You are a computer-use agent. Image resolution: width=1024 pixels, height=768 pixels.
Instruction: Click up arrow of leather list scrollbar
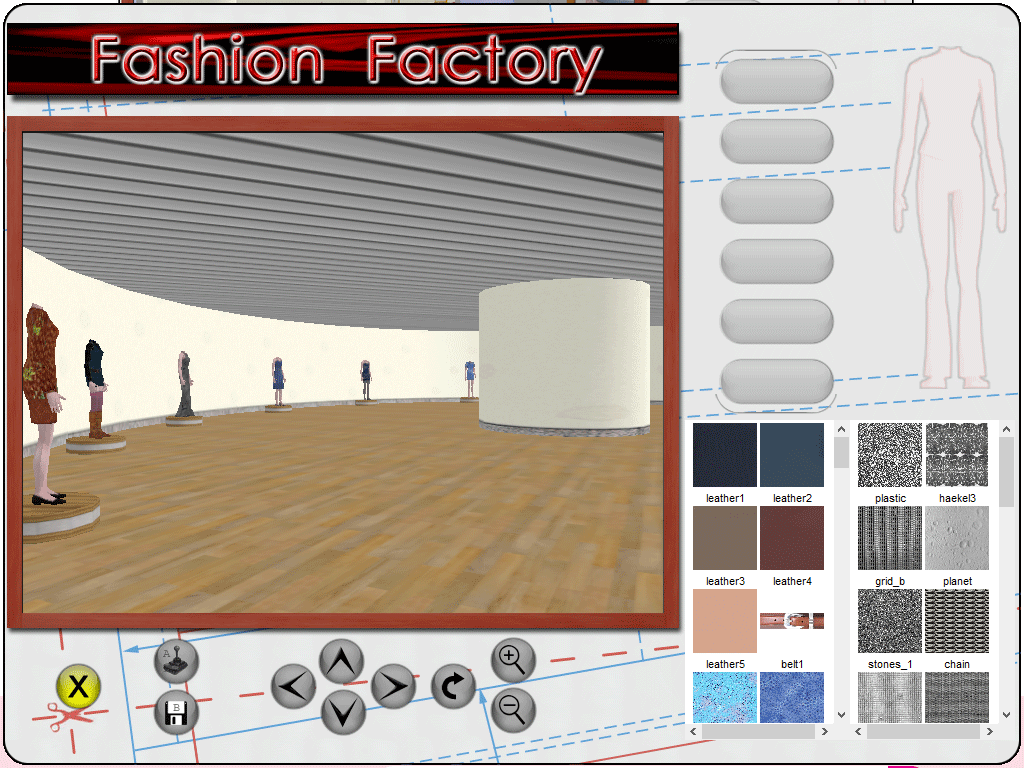841,429
